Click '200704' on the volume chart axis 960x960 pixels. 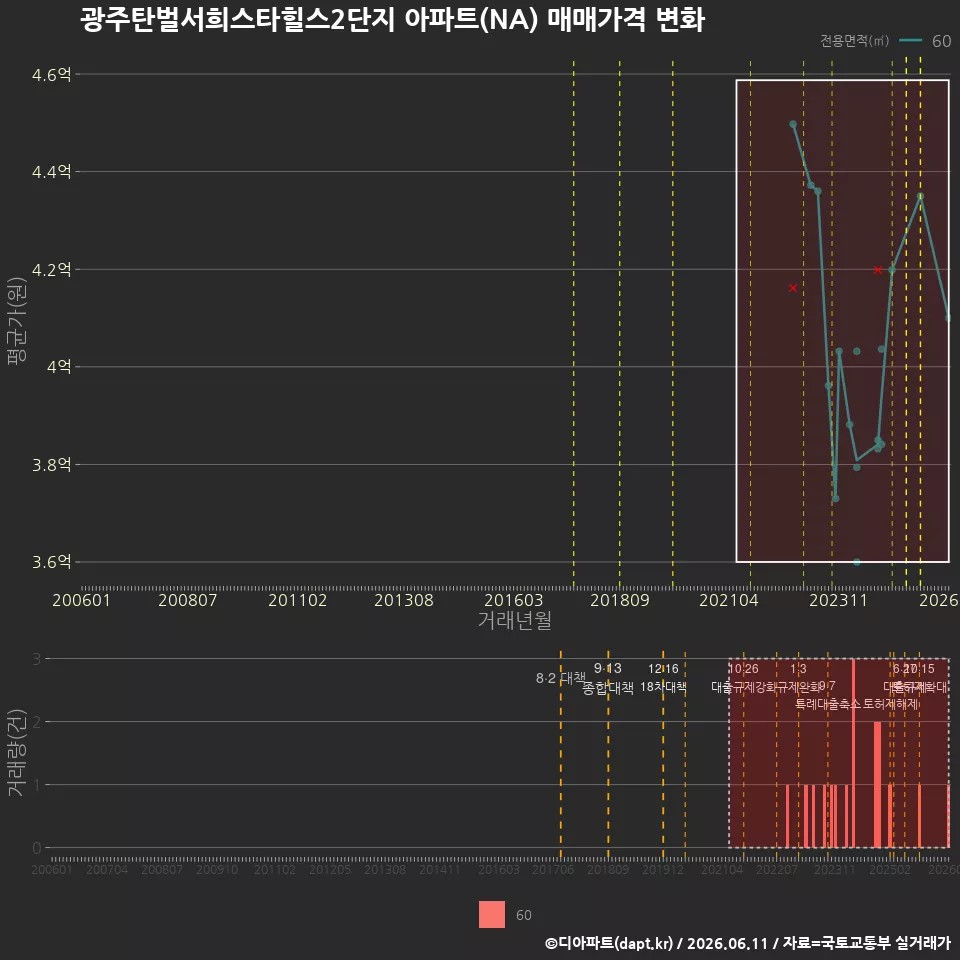107,869
